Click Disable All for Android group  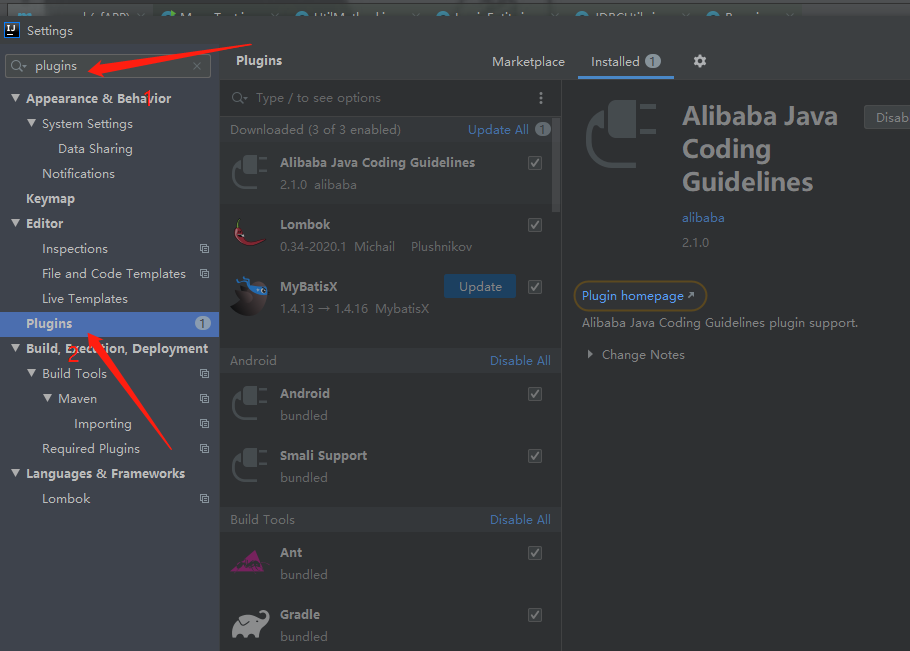click(520, 360)
